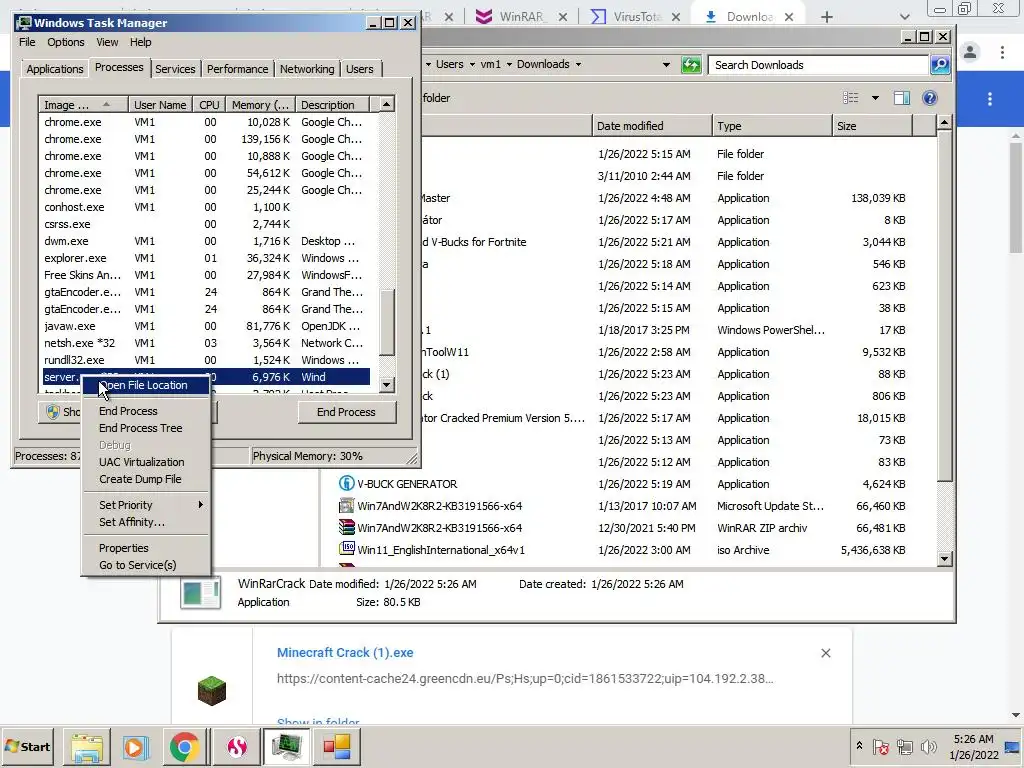Click Explorer file list scrollbar down arrow
The image size is (1024, 768).
point(944,559)
